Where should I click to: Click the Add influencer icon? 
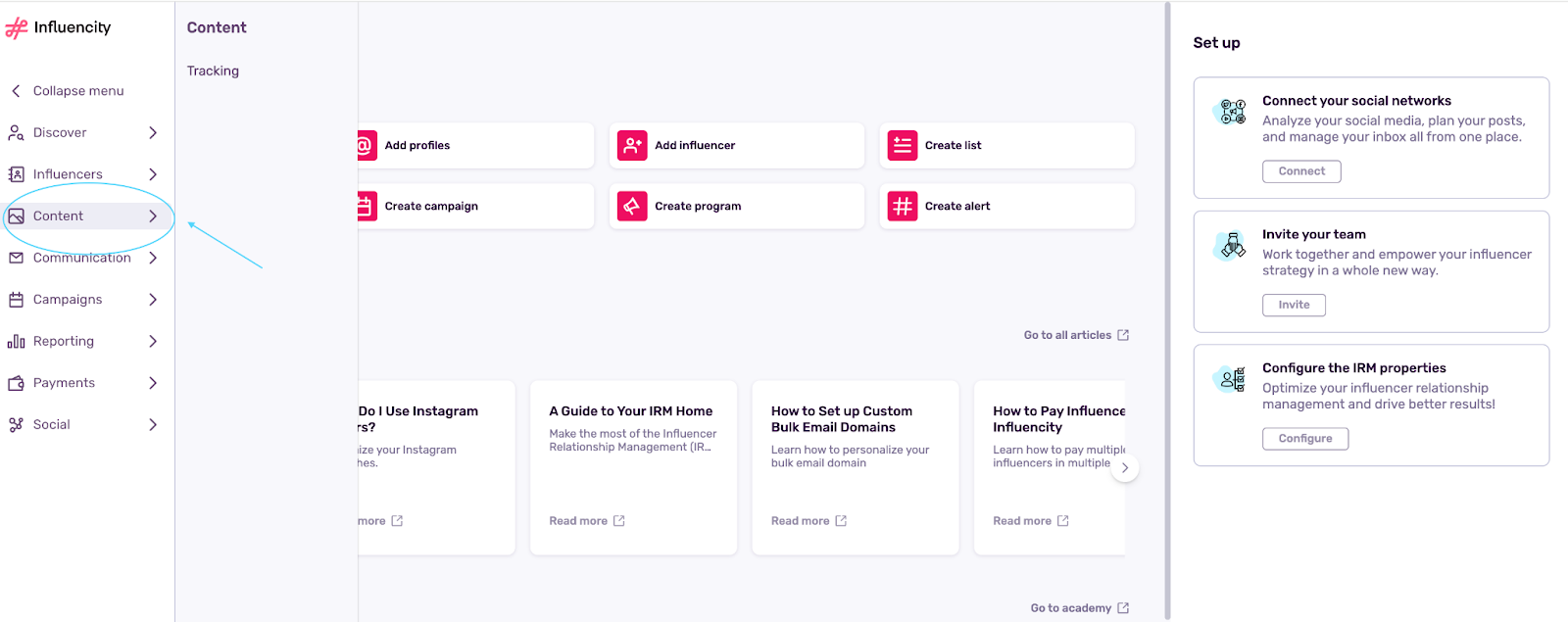coord(632,145)
